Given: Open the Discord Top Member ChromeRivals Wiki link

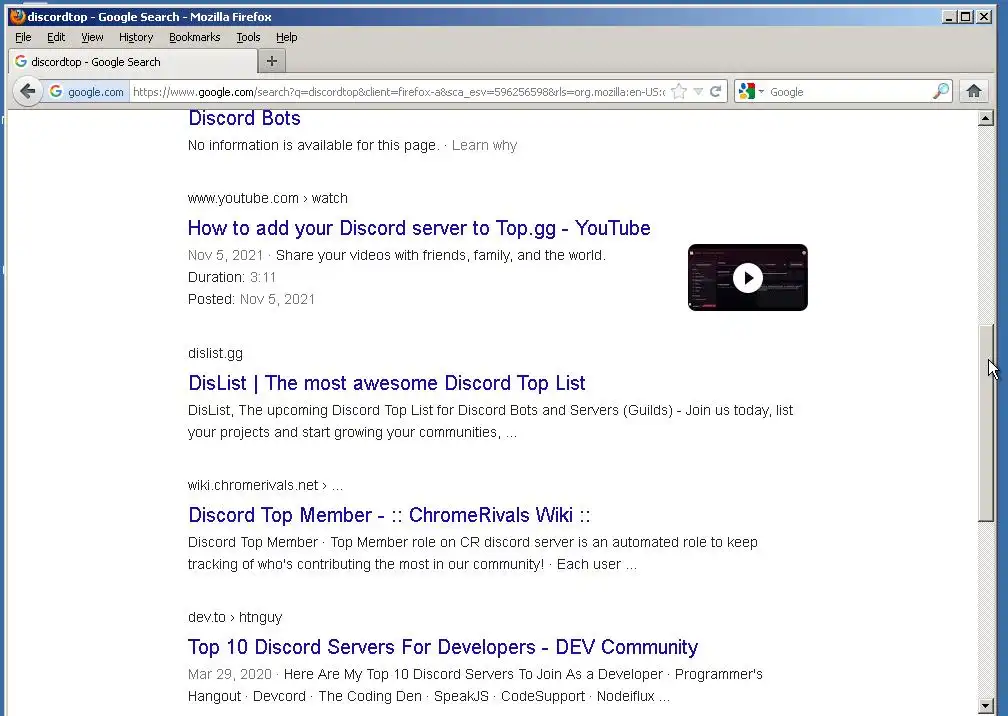Looking at the screenshot, I should 389,515.
